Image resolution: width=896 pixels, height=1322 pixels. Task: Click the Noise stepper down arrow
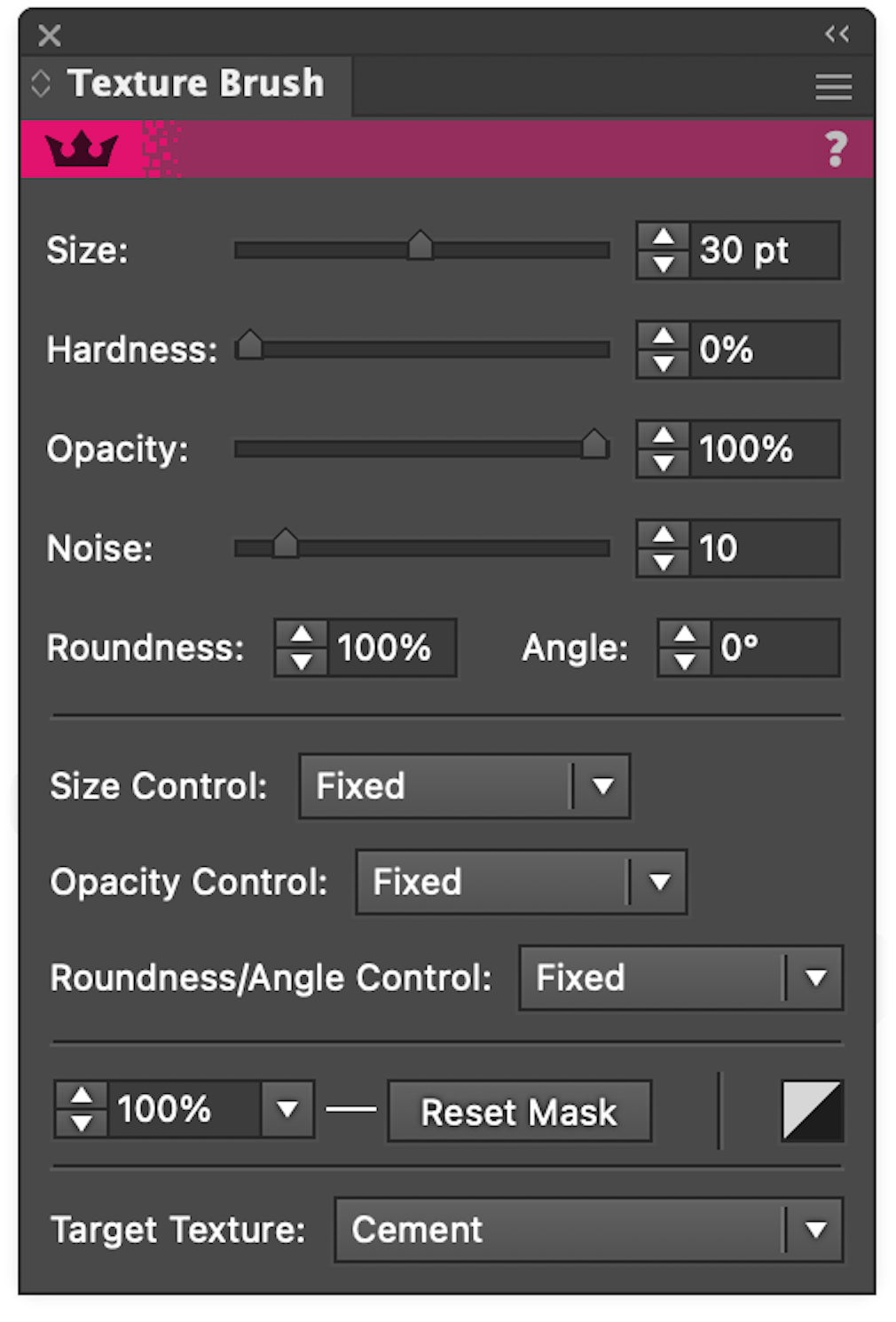(664, 563)
